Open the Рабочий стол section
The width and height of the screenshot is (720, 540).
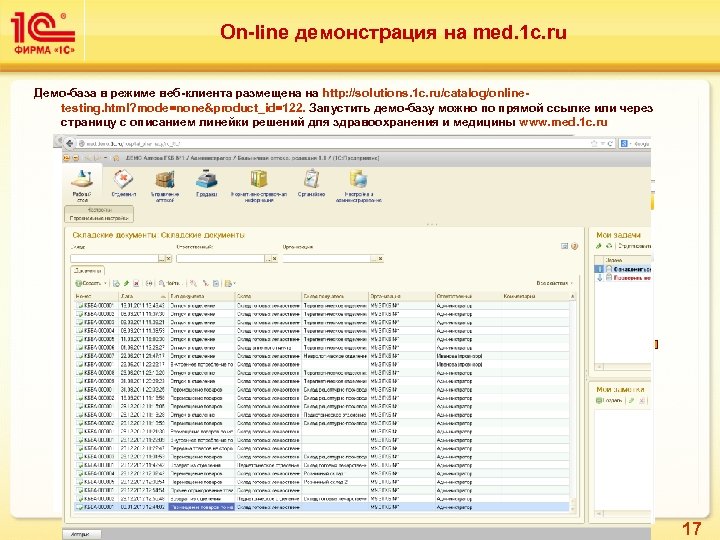(82, 186)
